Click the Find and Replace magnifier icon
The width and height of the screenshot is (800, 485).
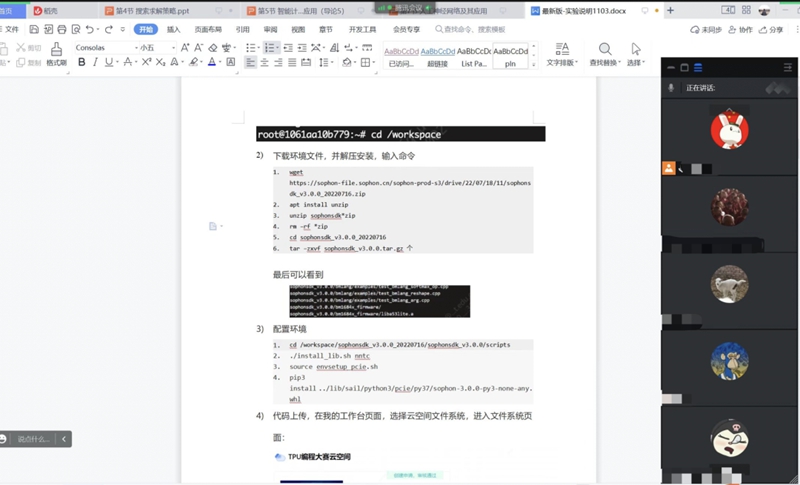tap(604, 49)
